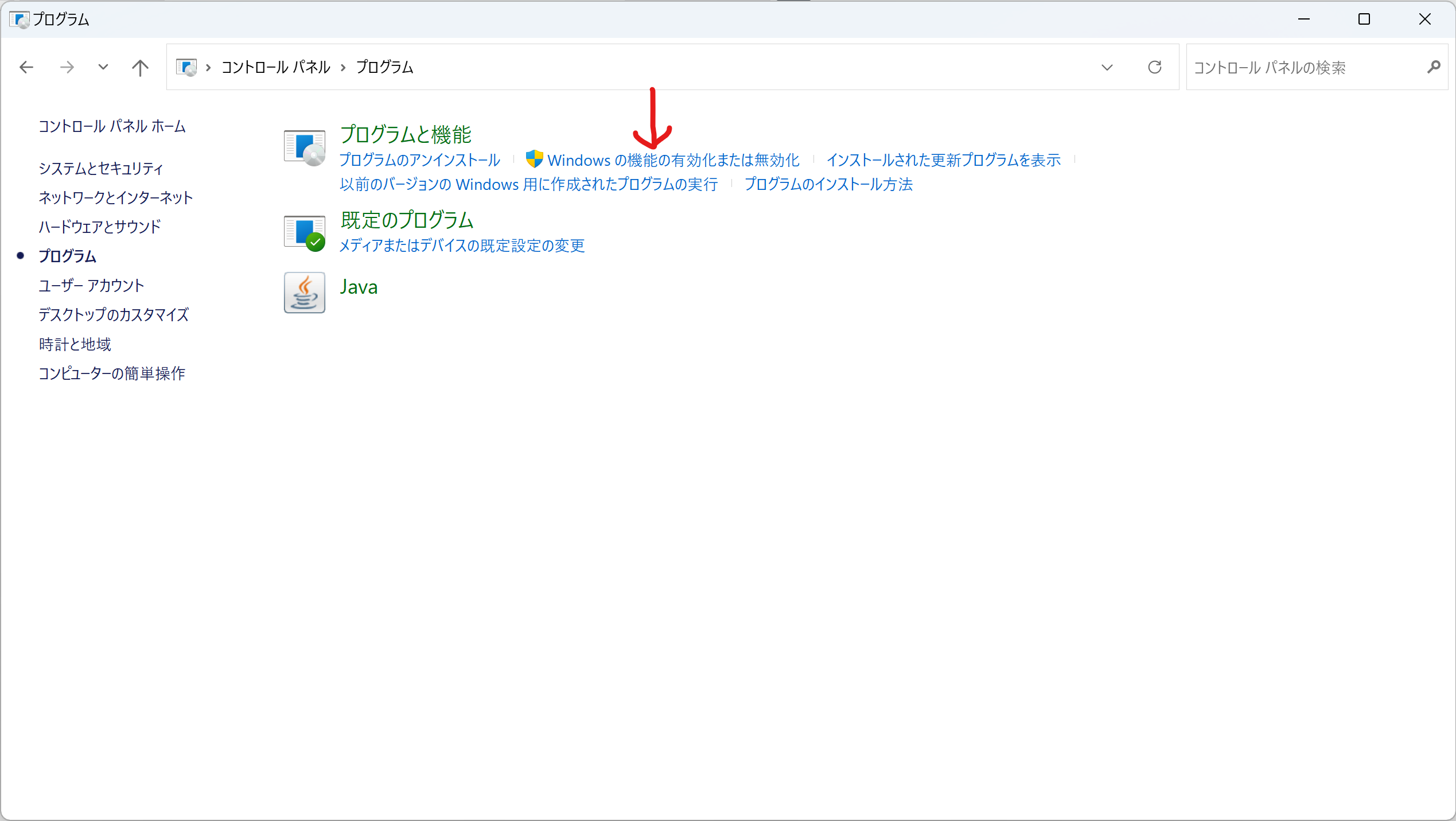Click the Back arrow navigation button

(26, 67)
